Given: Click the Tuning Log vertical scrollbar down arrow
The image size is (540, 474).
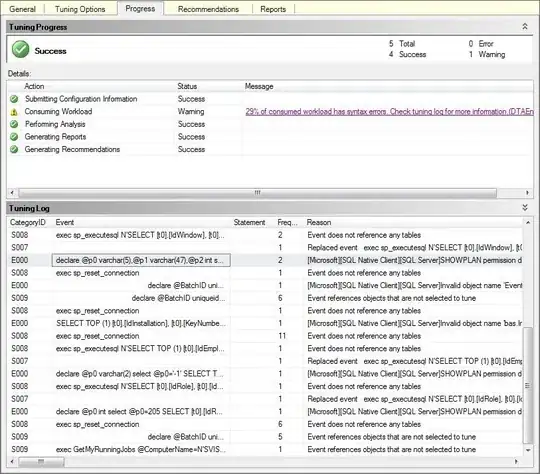Looking at the screenshot, I should coord(528,450).
